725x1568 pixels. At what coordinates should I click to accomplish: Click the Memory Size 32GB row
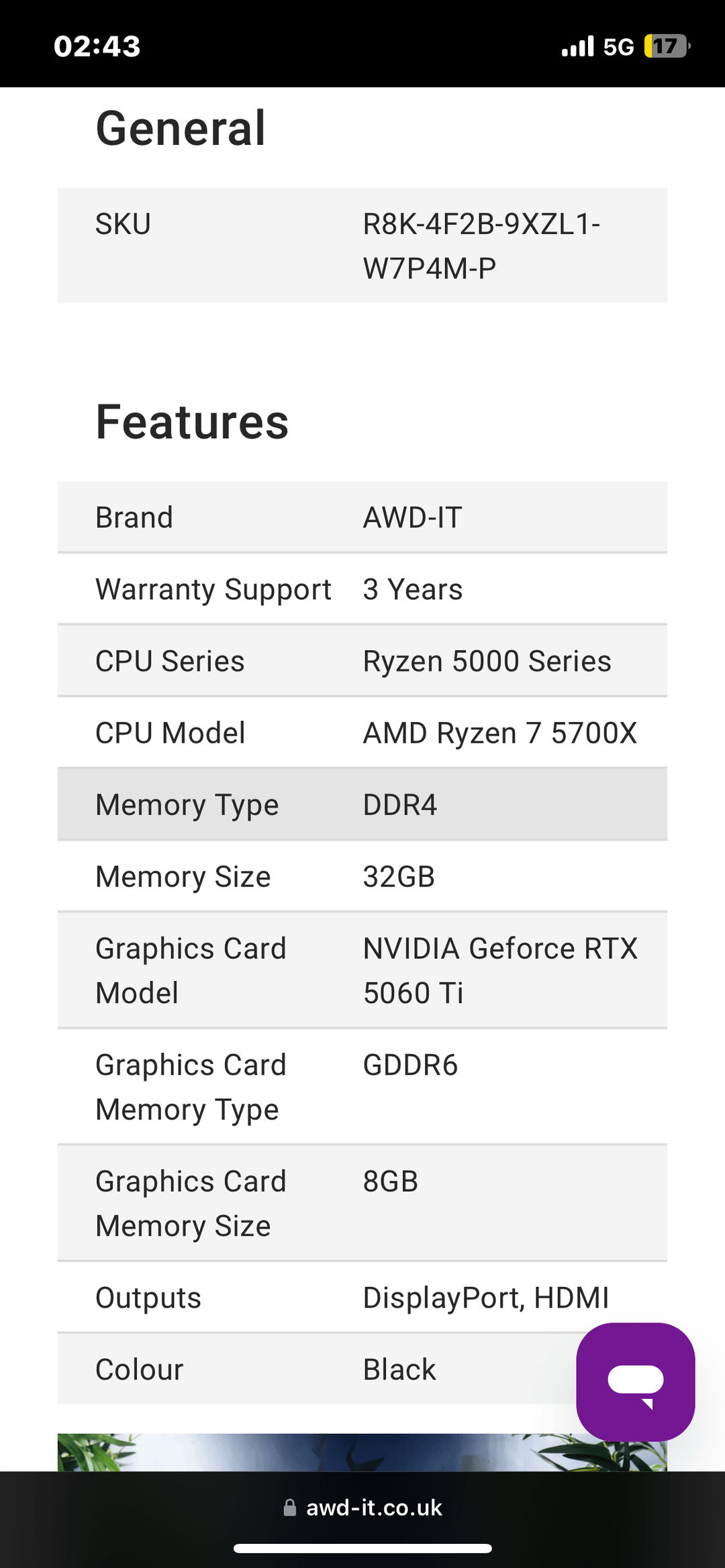(362, 876)
